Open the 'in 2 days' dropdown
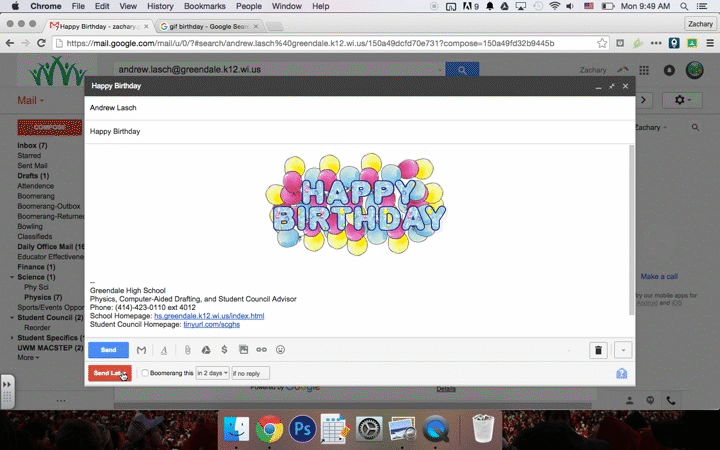 (212, 373)
